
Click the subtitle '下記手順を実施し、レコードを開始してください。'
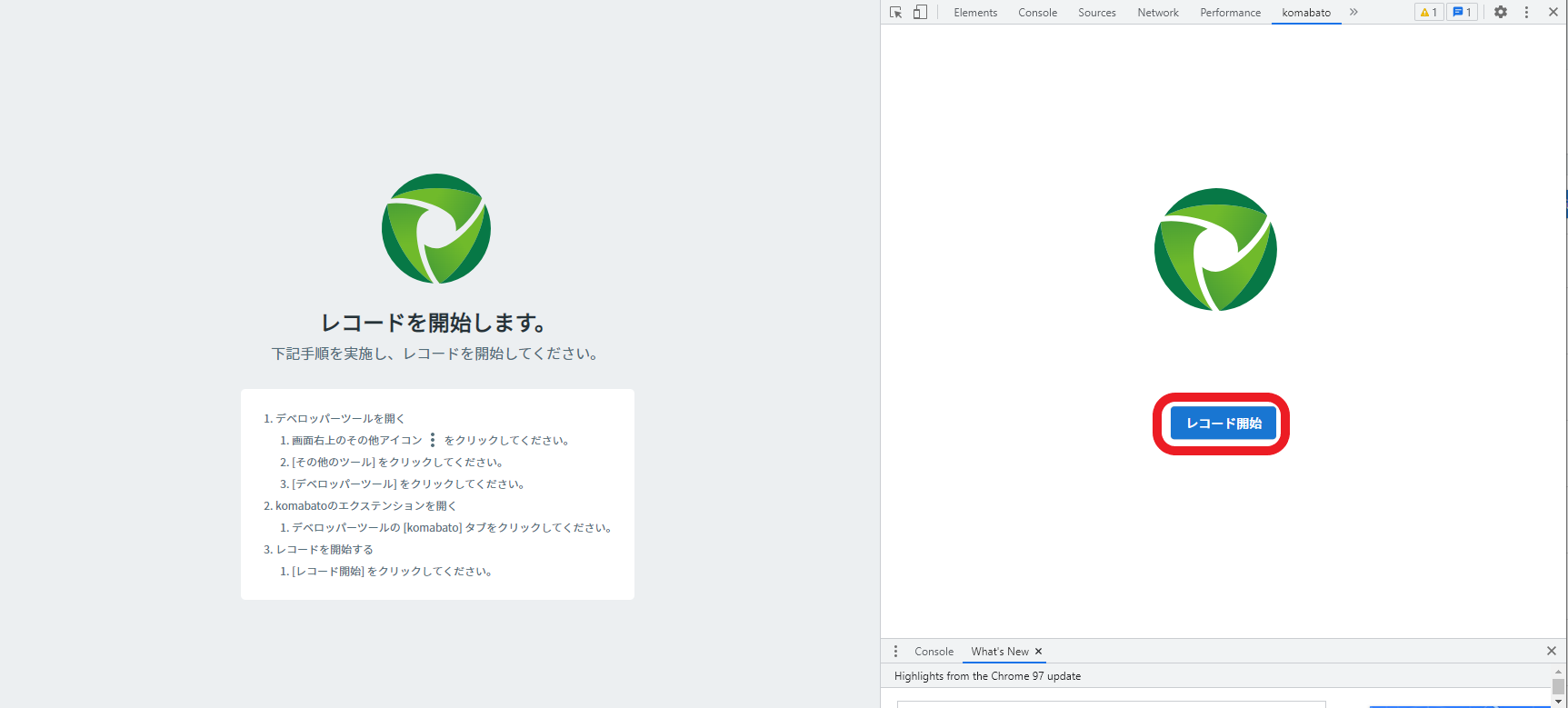436,354
